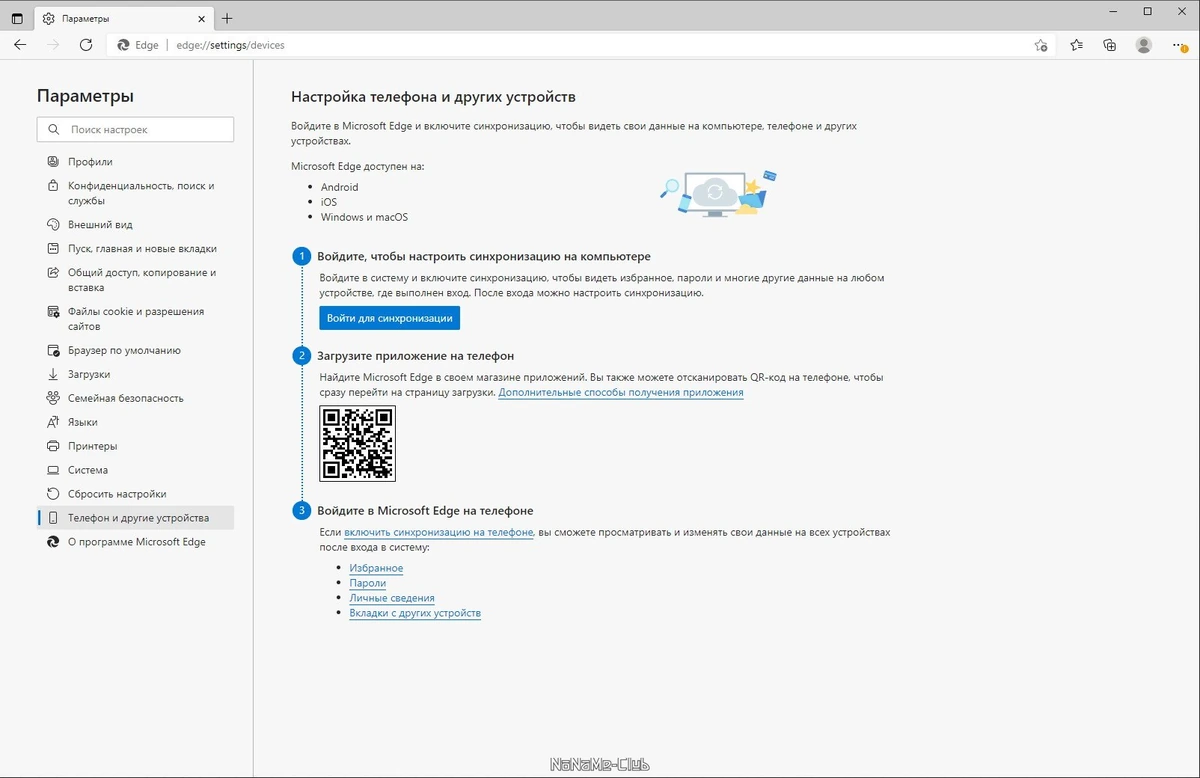1200x778 pixels.
Task: Open the Collections icon
Action: click(x=1110, y=45)
